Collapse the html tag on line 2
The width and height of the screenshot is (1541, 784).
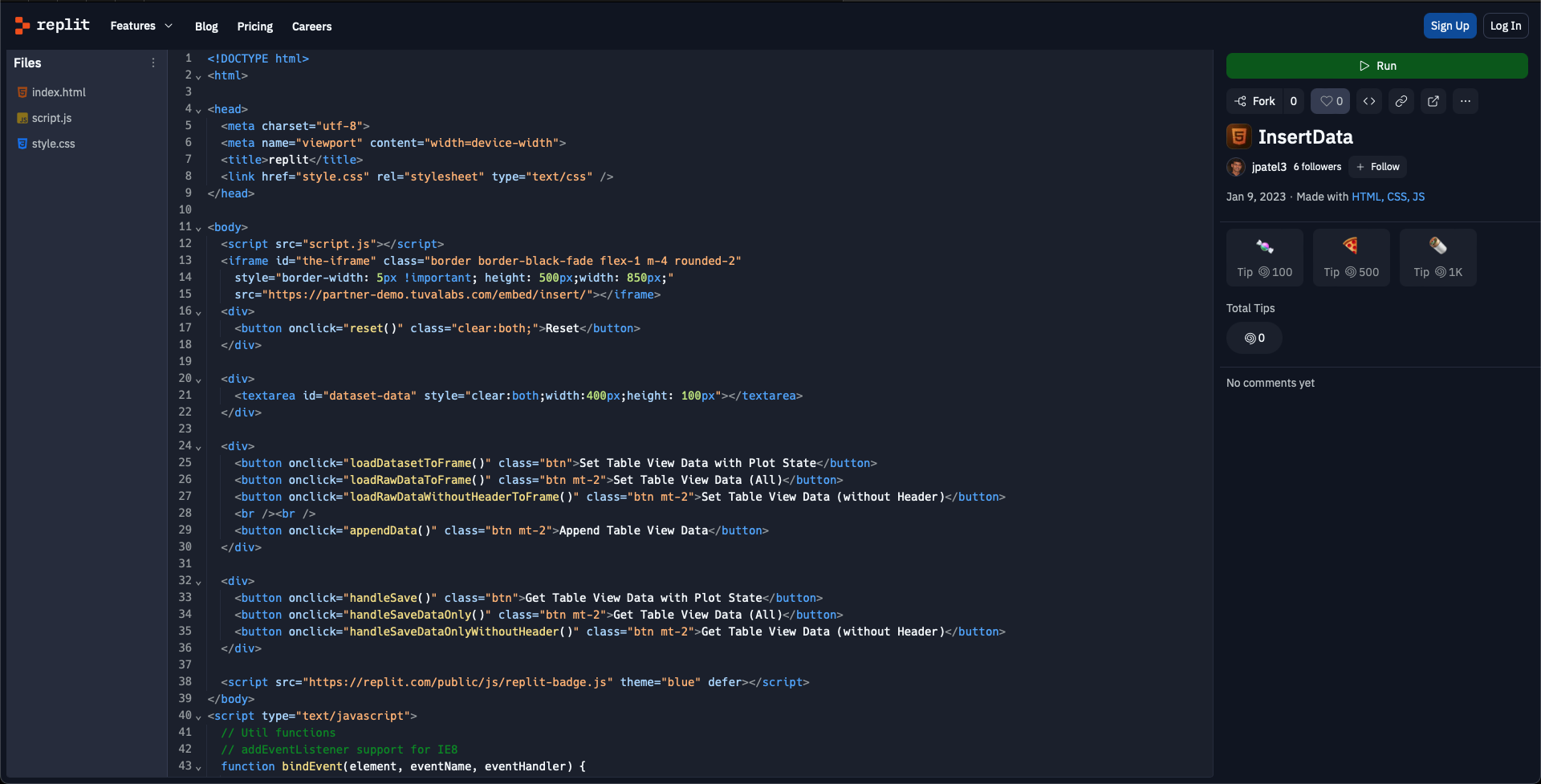[x=198, y=77]
